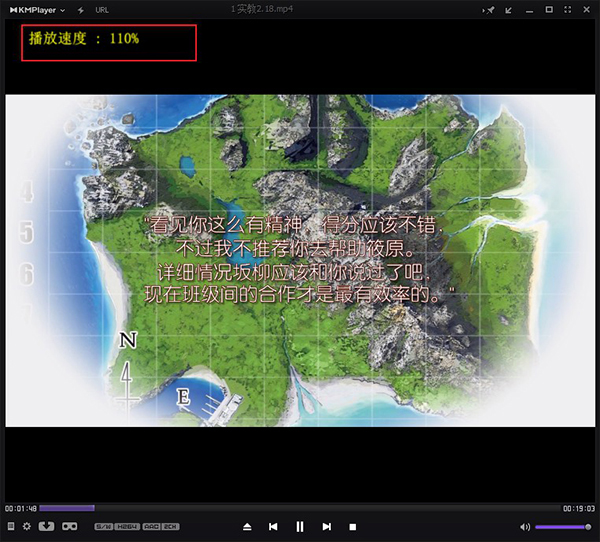Click the S/W decoder badge
Viewport: 600px width, 542px height.
coord(103,526)
